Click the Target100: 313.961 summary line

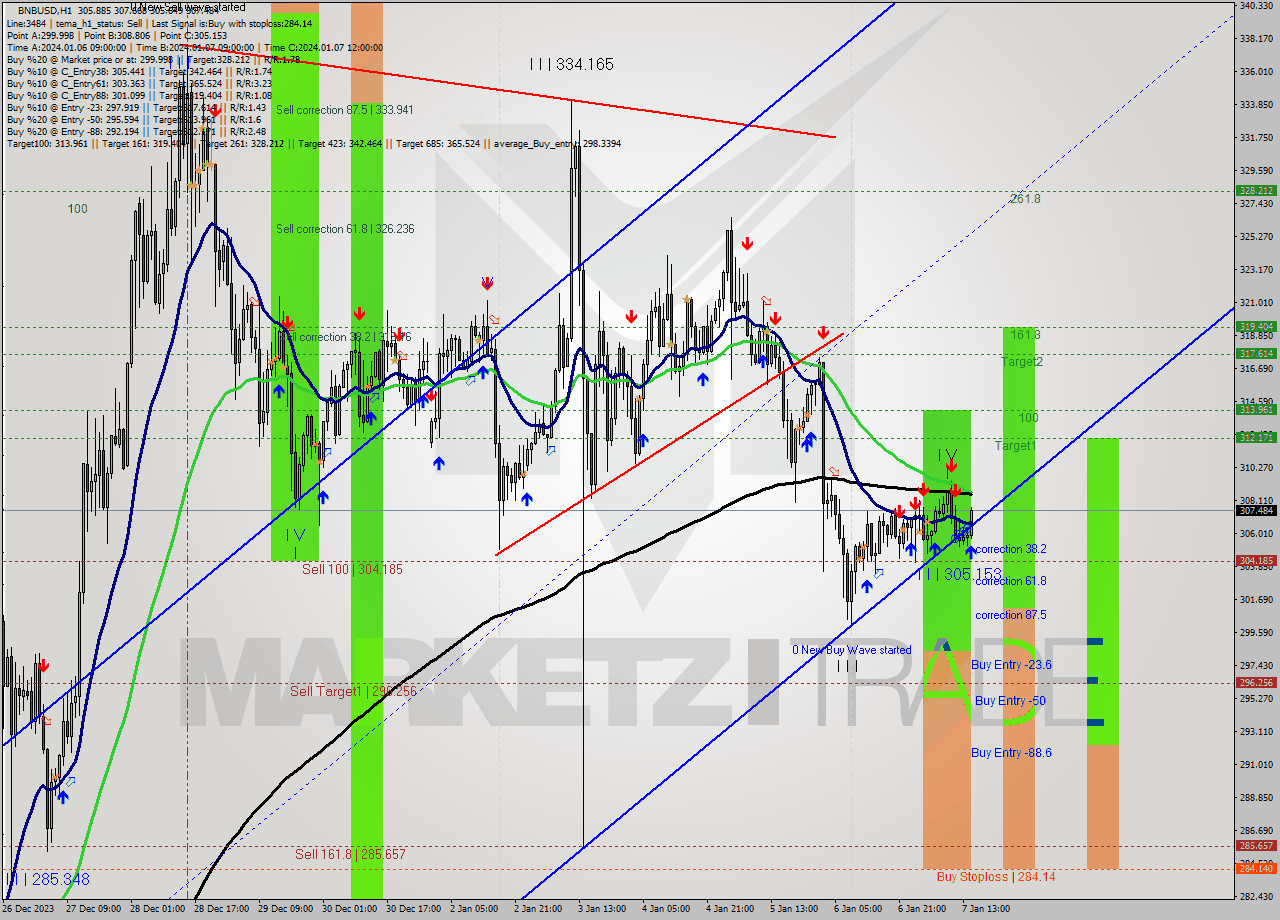point(313,144)
